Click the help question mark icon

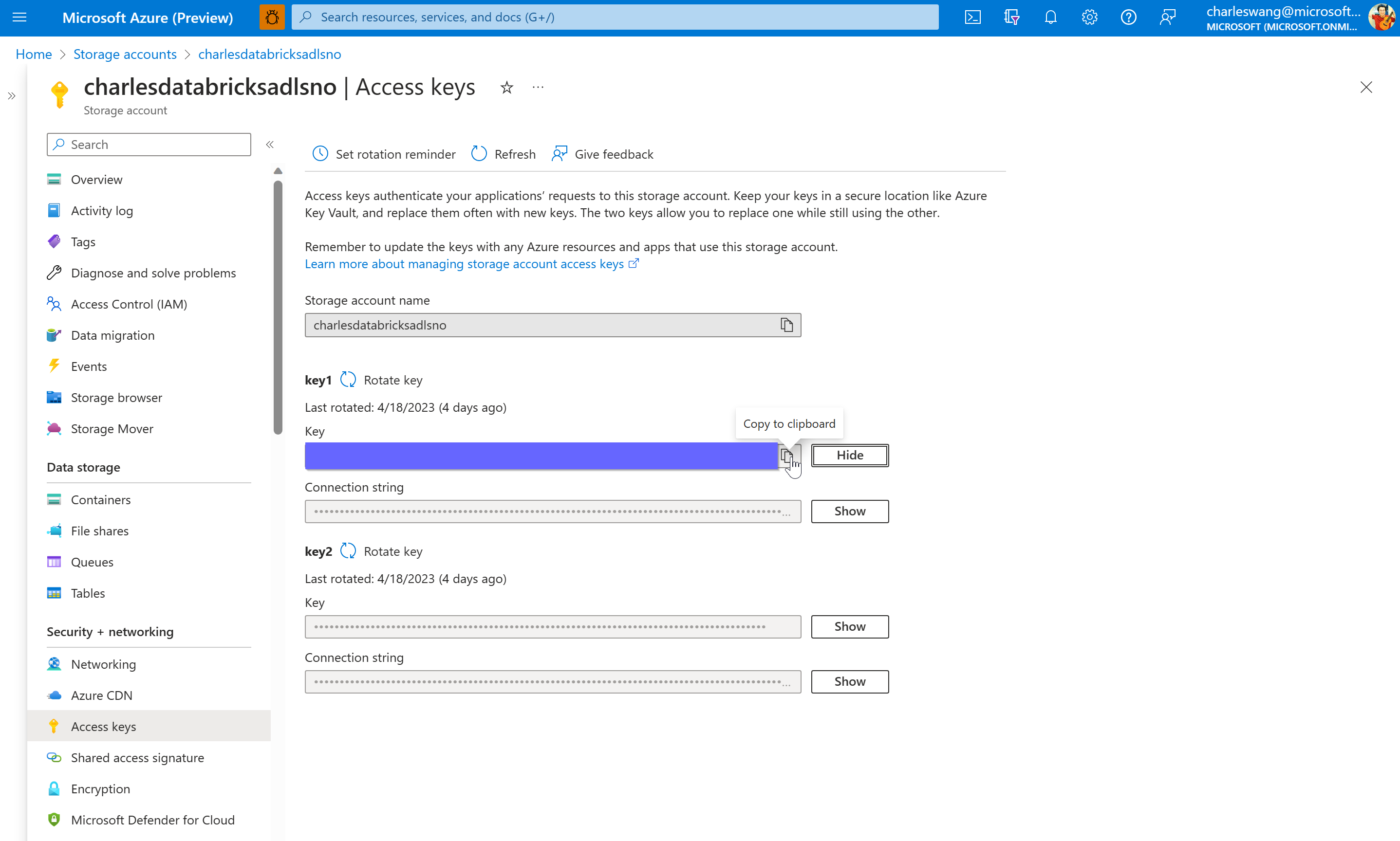[x=1128, y=17]
